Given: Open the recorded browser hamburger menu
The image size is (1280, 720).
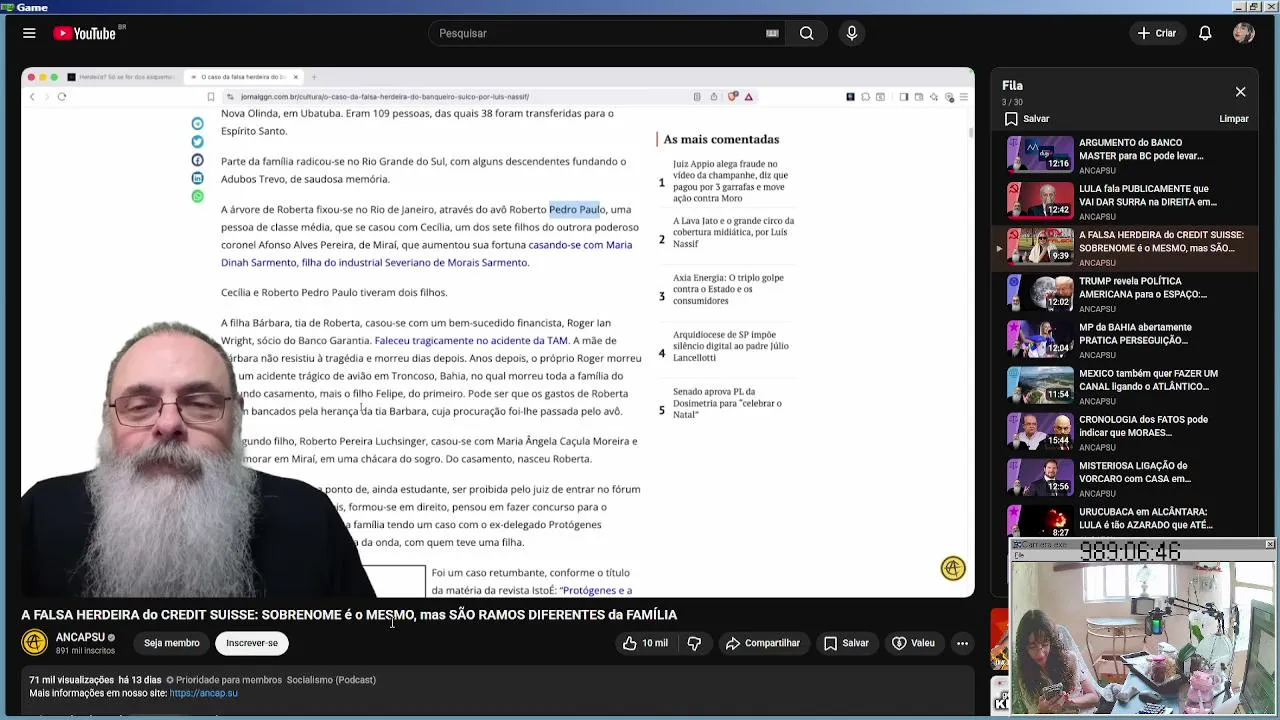Looking at the screenshot, I should coord(963,97).
